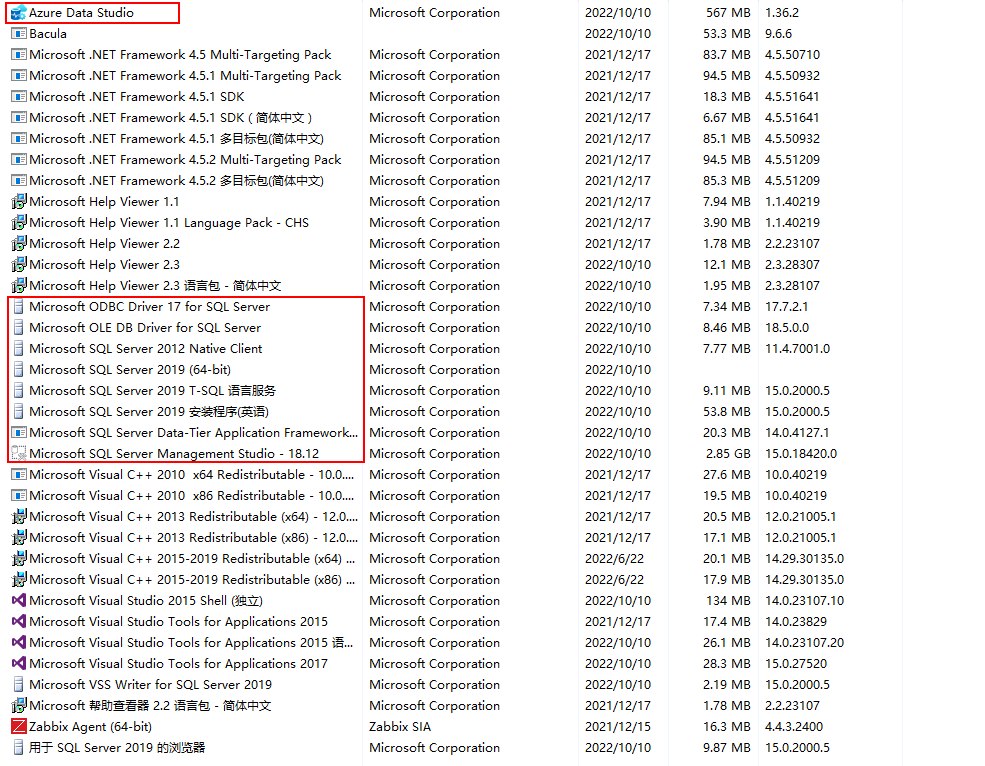Click the Visual C++ 2013 Redistributable (x64) icon
Viewport: 985px width, 766px height.
click(19, 517)
